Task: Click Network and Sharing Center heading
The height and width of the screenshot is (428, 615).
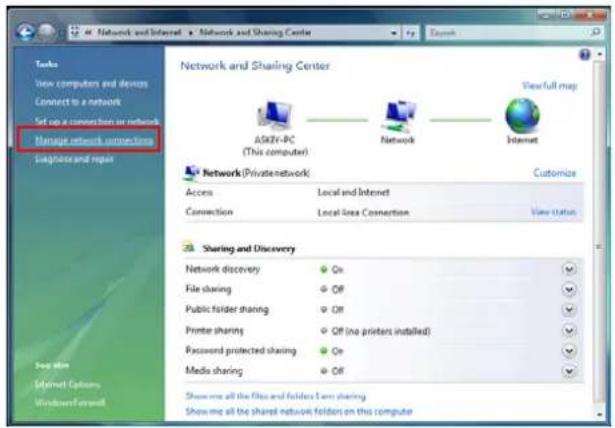Action: [255, 66]
